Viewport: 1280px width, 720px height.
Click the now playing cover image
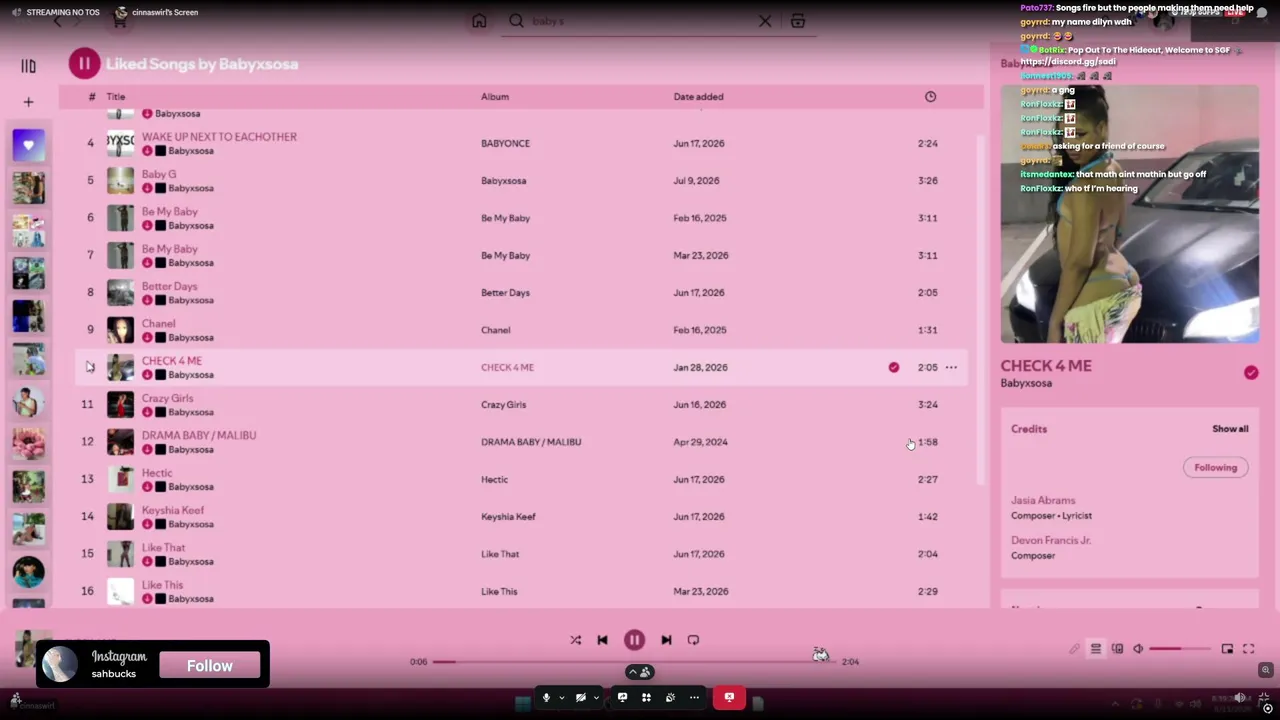click(x=1130, y=214)
